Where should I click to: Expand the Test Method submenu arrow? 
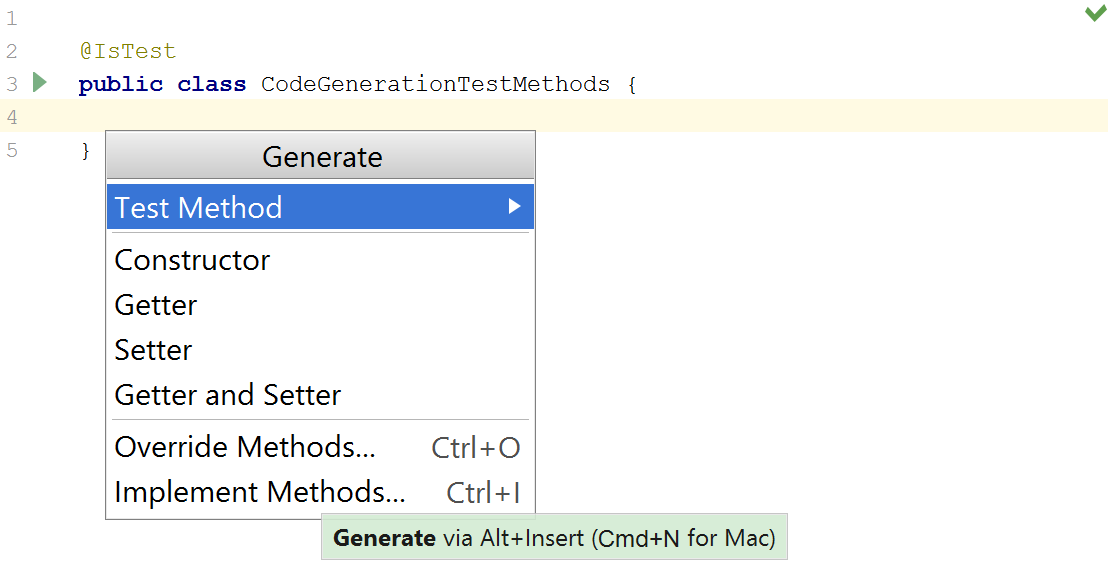(x=514, y=207)
